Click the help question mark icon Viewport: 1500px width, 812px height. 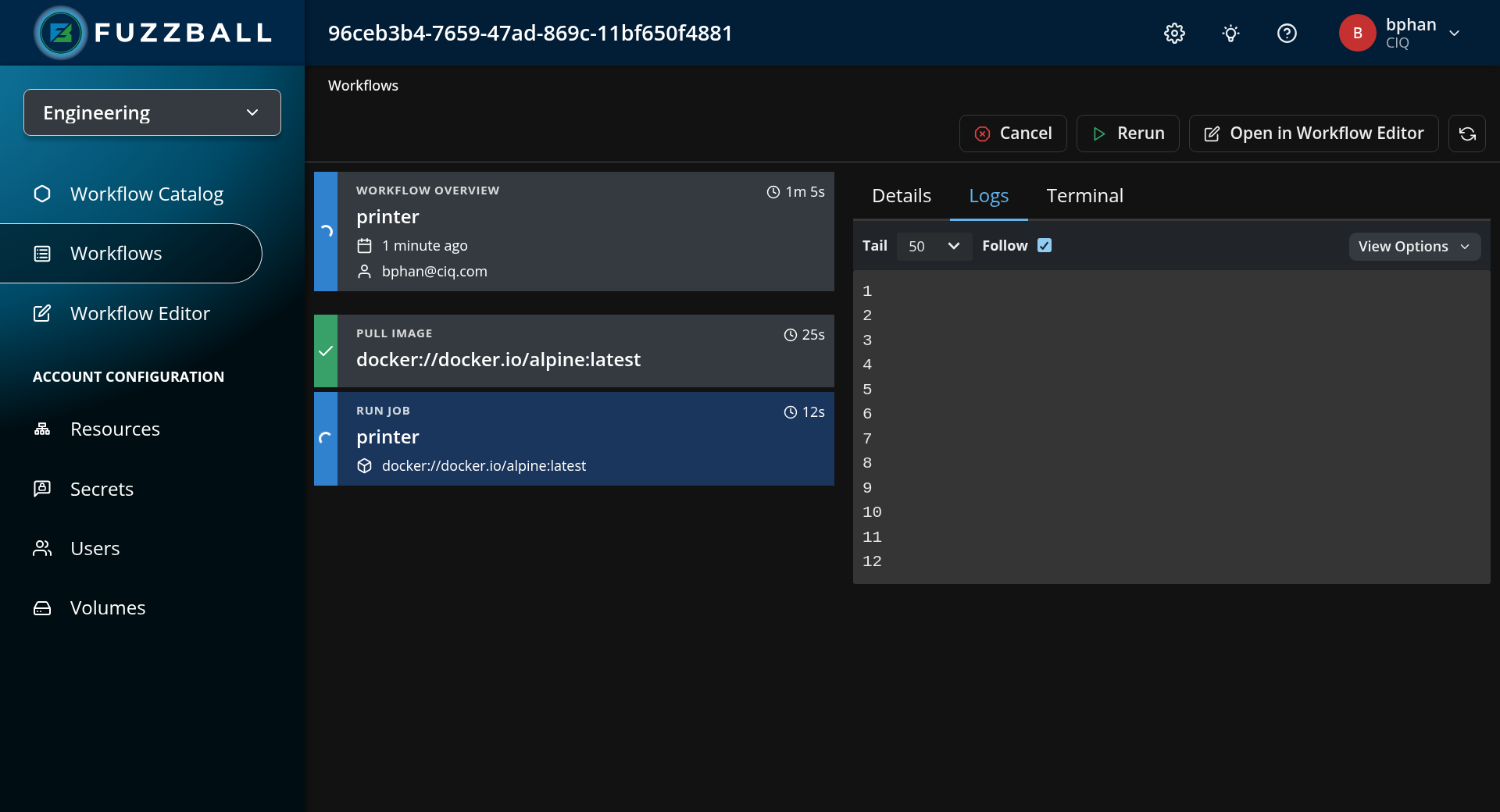click(x=1286, y=33)
